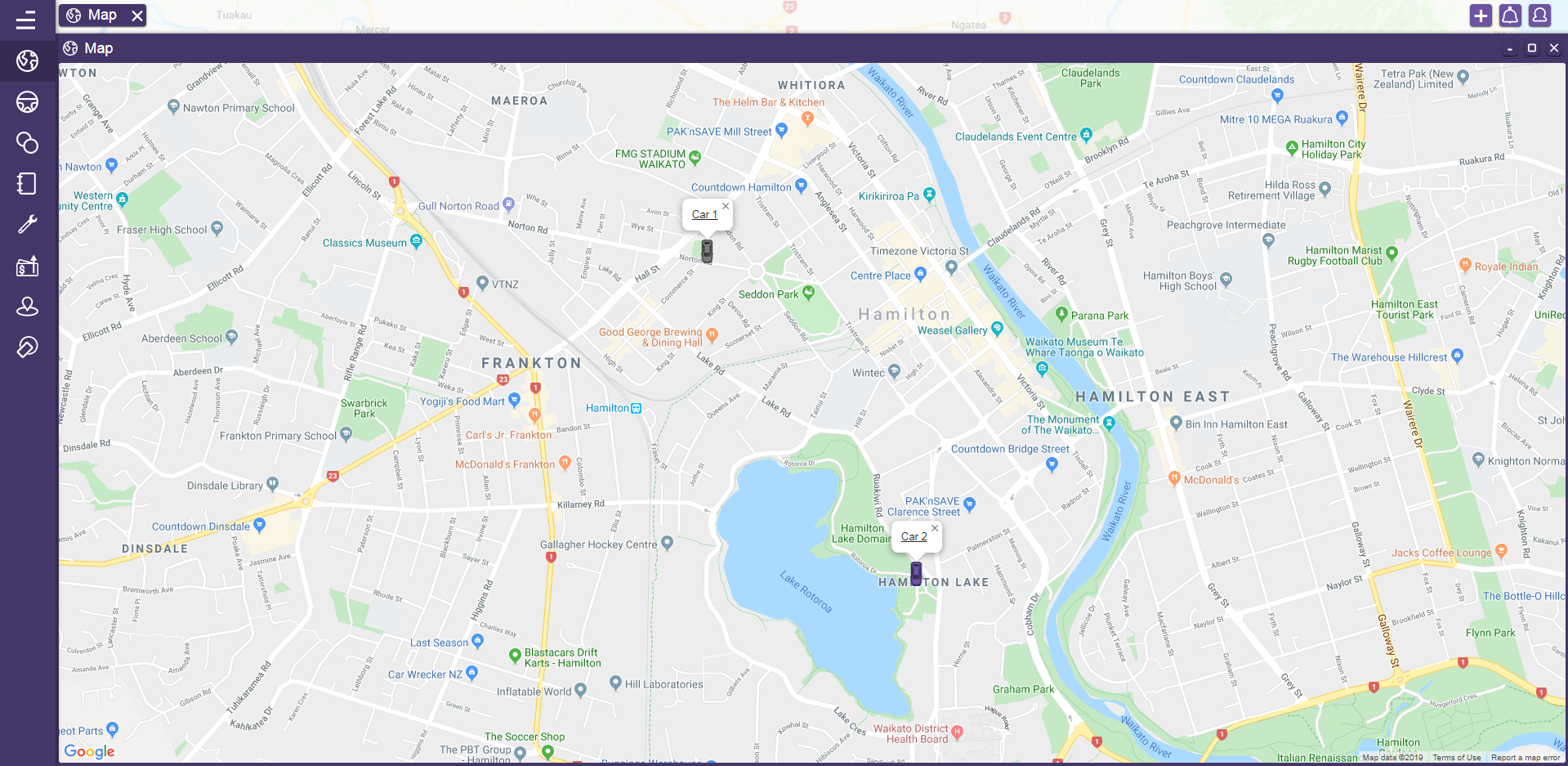Click the location pin sidebar icon
This screenshot has width=1568, height=766.
[28, 307]
